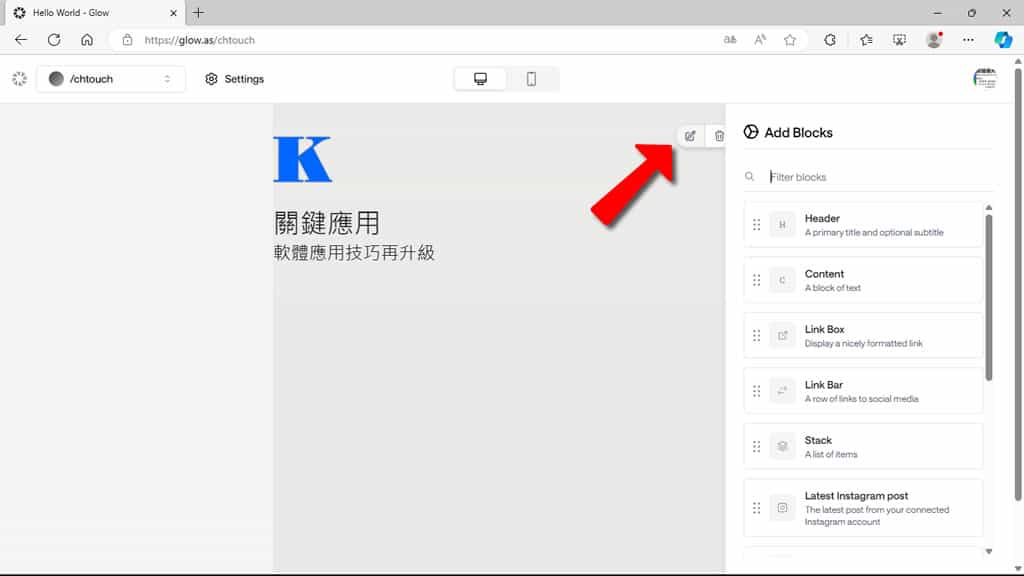Select the Content block entry

863,280
